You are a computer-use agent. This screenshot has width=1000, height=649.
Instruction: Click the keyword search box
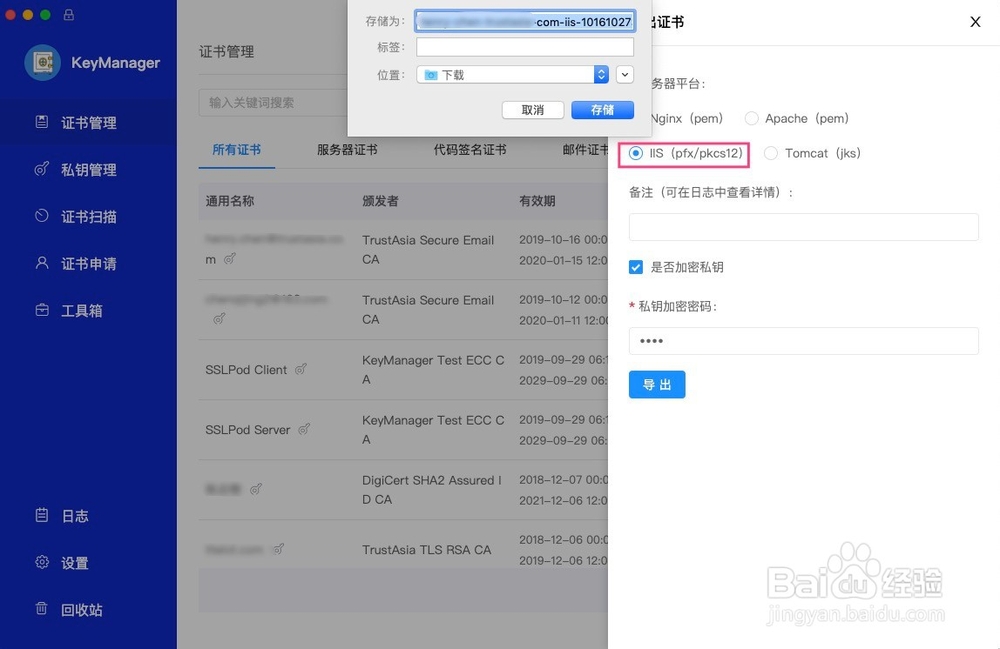click(274, 103)
